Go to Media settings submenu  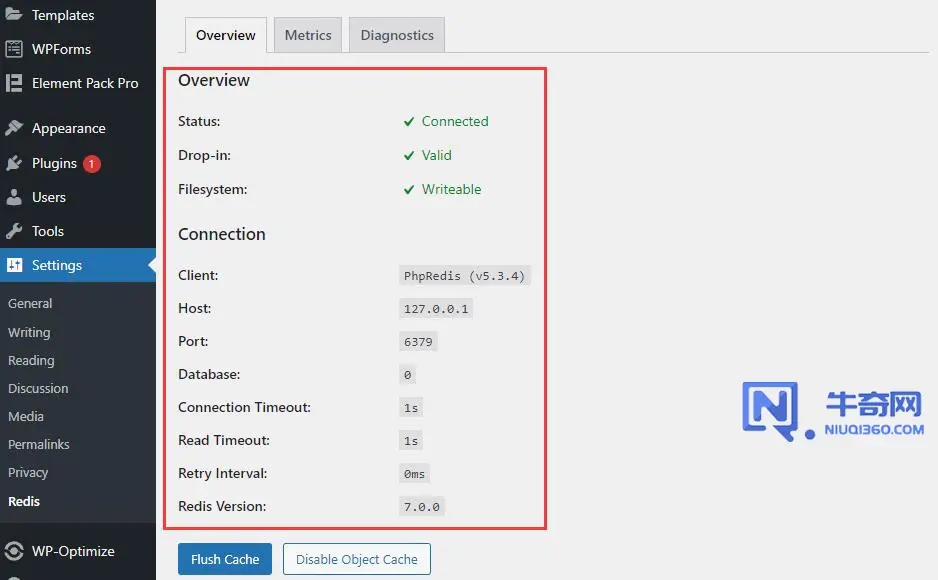[x=26, y=416]
